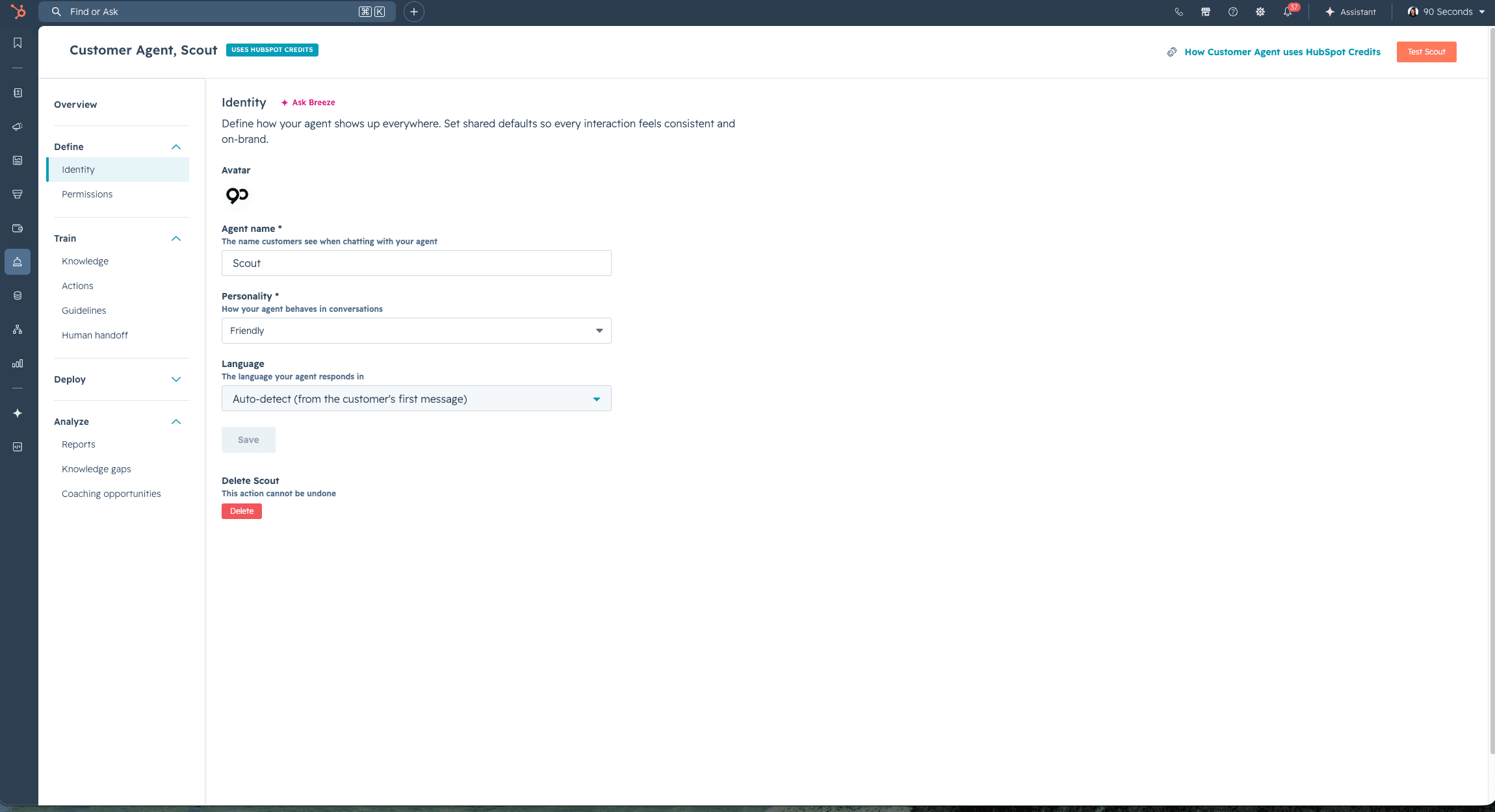Click the red Delete button
1495x812 pixels.
[x=242, y=511]
